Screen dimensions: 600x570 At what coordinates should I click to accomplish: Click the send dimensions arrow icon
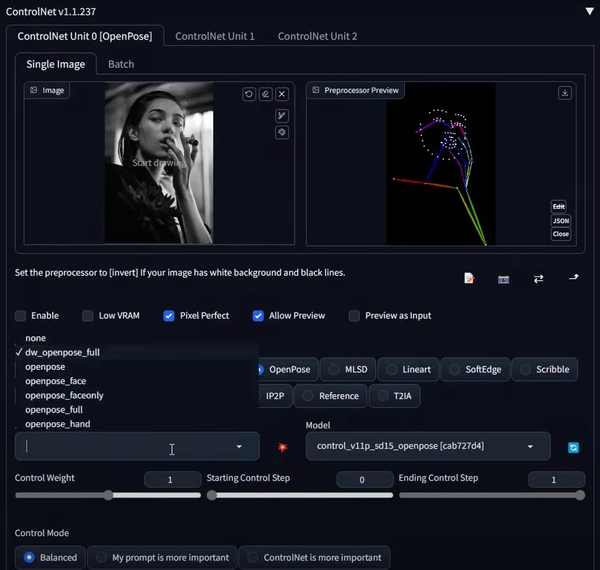point(574,278)
